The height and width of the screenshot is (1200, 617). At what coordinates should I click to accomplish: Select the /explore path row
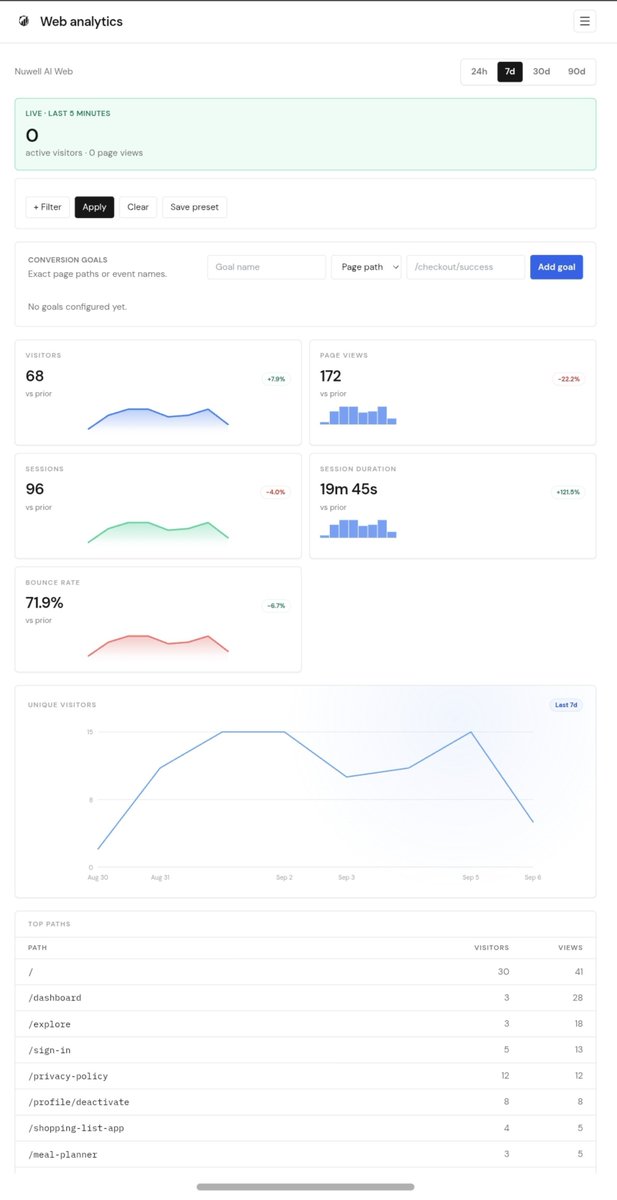pos(305,1024)
